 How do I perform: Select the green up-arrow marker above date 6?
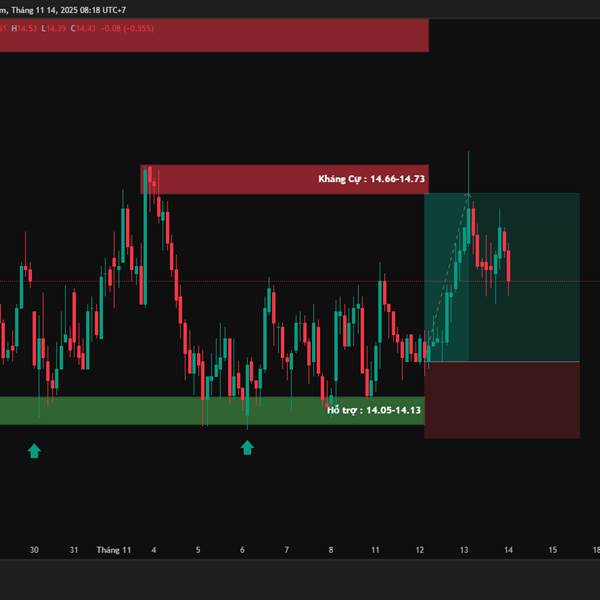247,447
